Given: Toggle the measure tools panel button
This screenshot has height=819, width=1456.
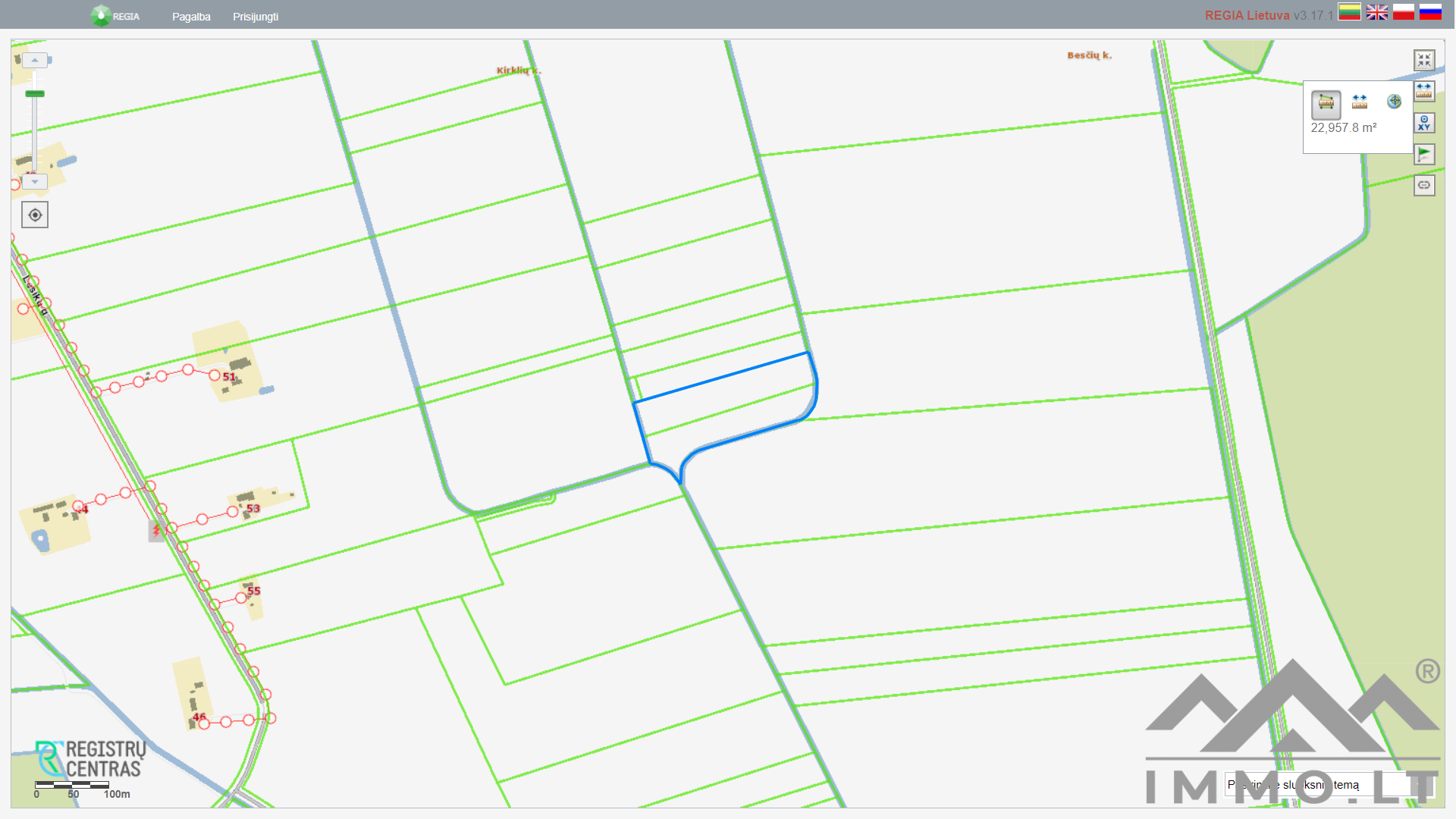Looking at the screenshot, I should (x=1423, y=91).
